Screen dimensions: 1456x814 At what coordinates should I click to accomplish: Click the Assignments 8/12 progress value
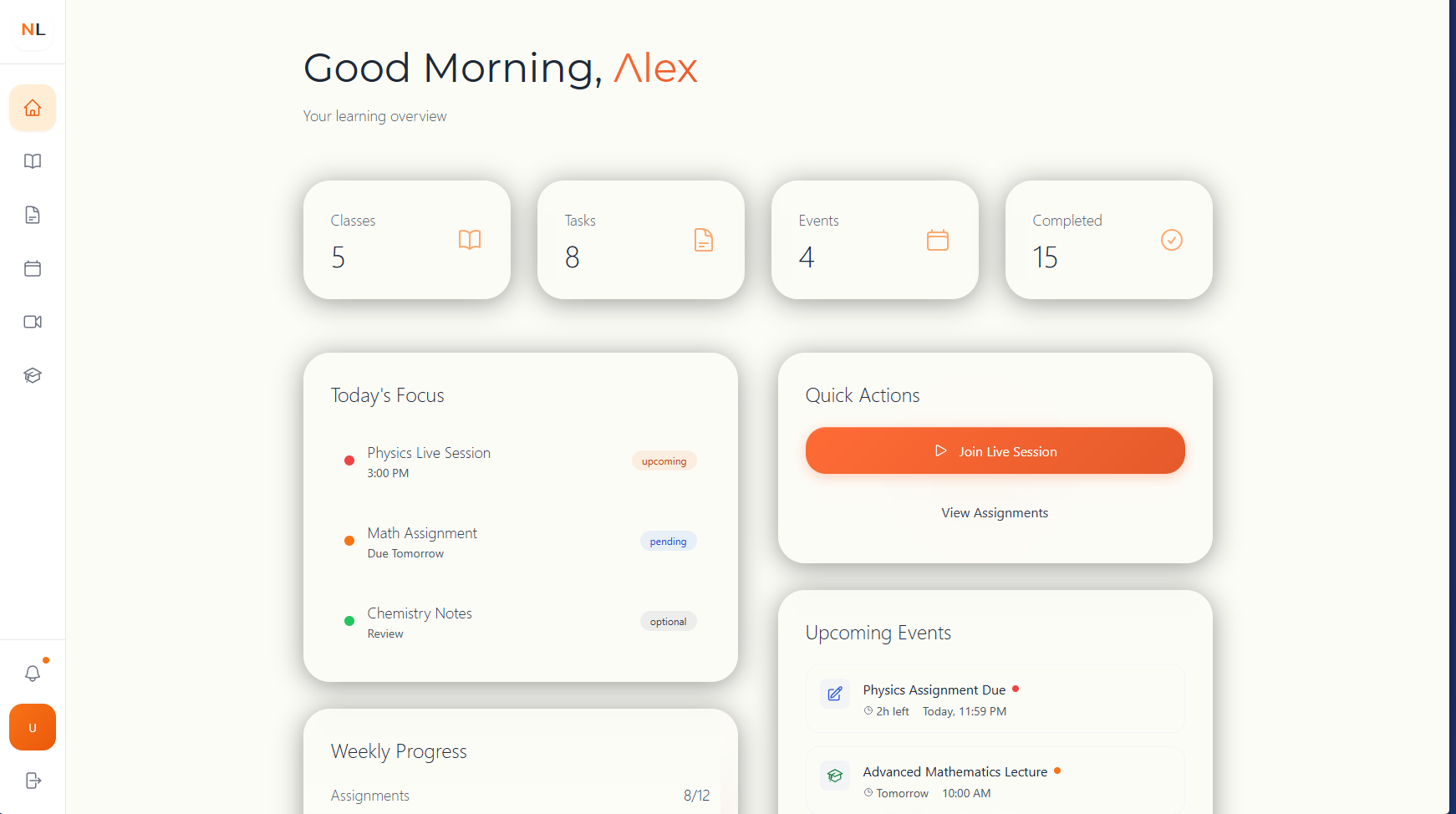[696, 796]
